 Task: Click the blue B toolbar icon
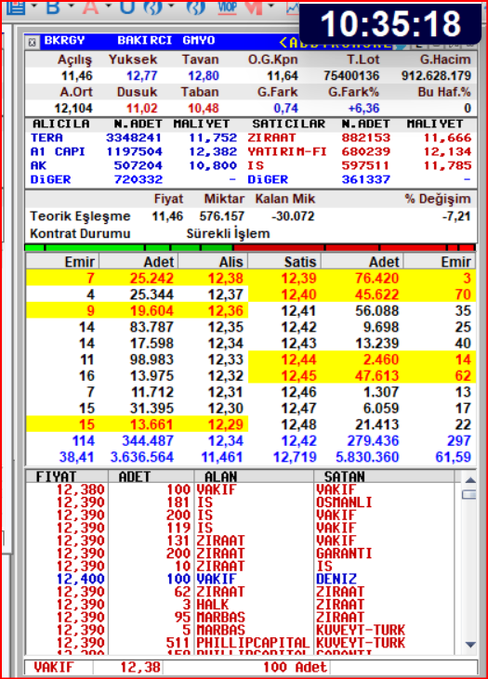click(52, 7)
